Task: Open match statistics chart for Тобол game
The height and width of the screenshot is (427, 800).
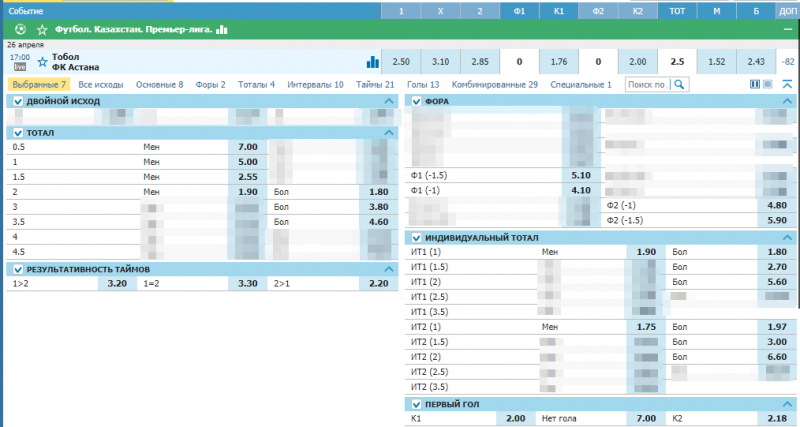Action: click(x=372, y=62)
